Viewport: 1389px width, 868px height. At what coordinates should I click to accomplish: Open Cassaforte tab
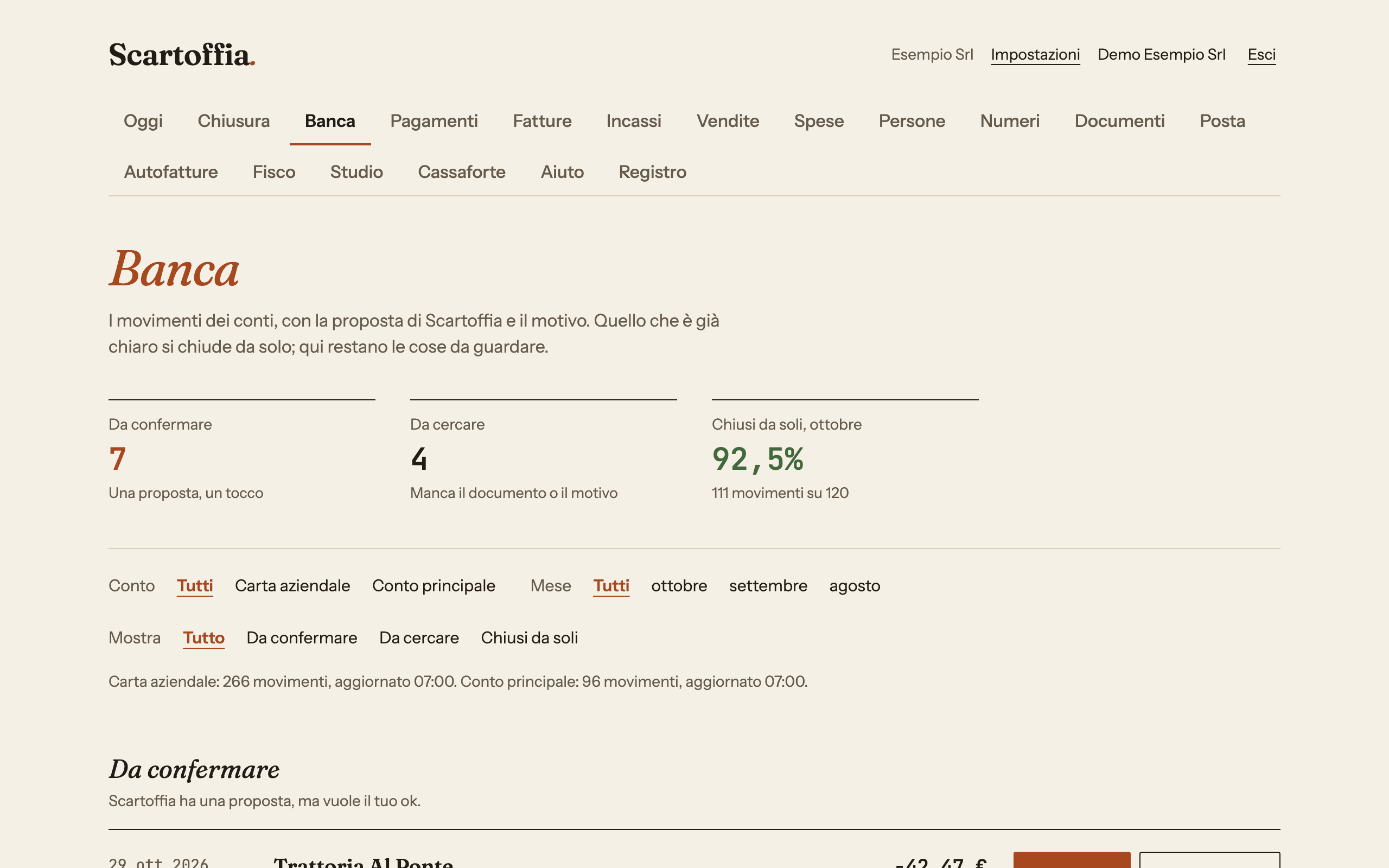[462, 171]
